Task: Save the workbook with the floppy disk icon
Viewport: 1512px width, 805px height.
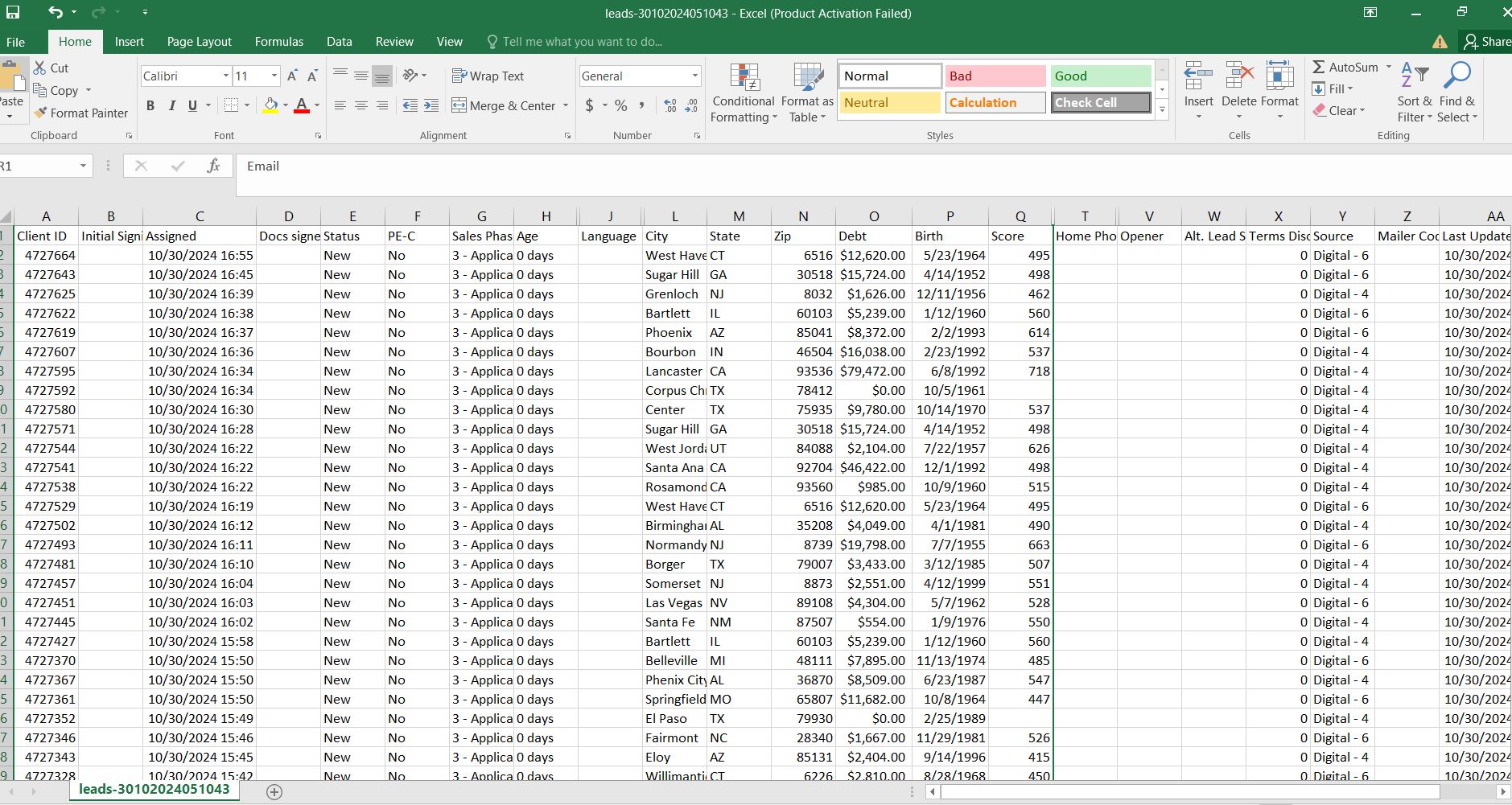Action: [x=13, y=12]
